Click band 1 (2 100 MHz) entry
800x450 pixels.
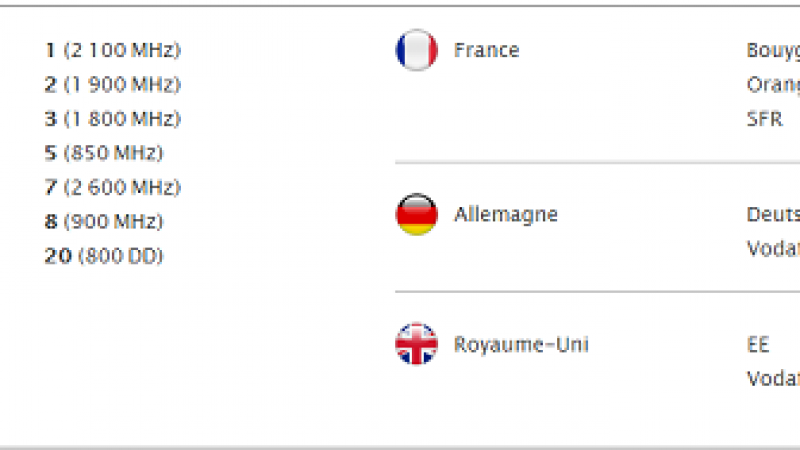tap(113, 50)
